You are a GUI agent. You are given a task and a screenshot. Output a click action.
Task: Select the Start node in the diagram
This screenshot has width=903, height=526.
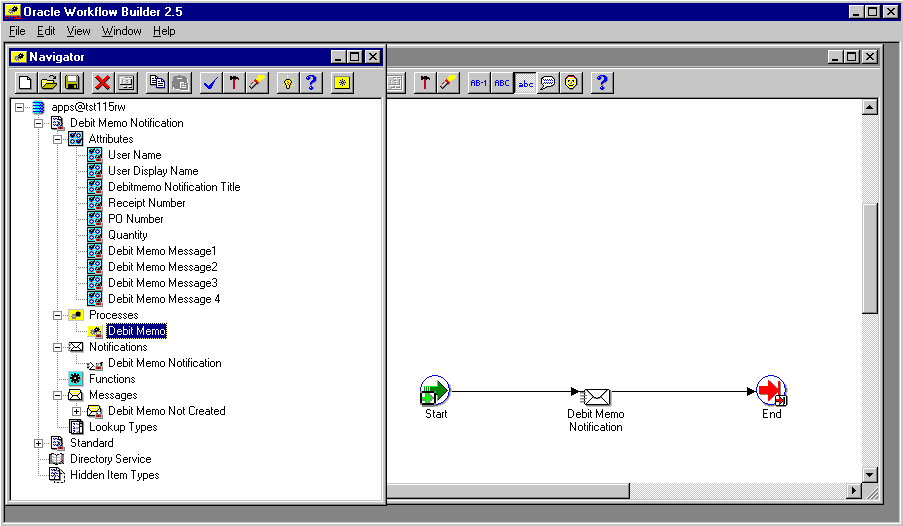(x=435, y=391)
